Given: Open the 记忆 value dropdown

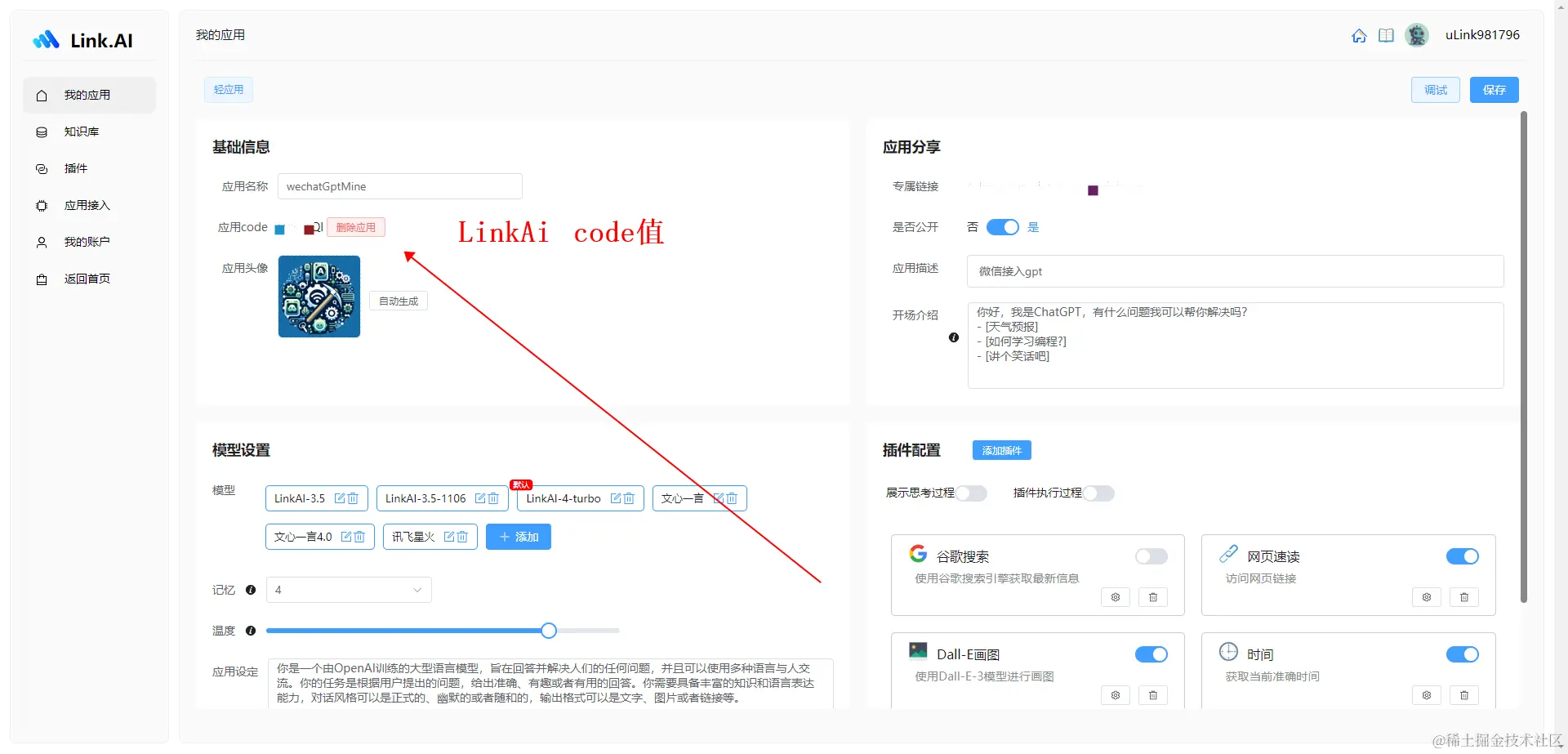Looking at the screenshot, I should pyautogui.click(x=348, y=589).
